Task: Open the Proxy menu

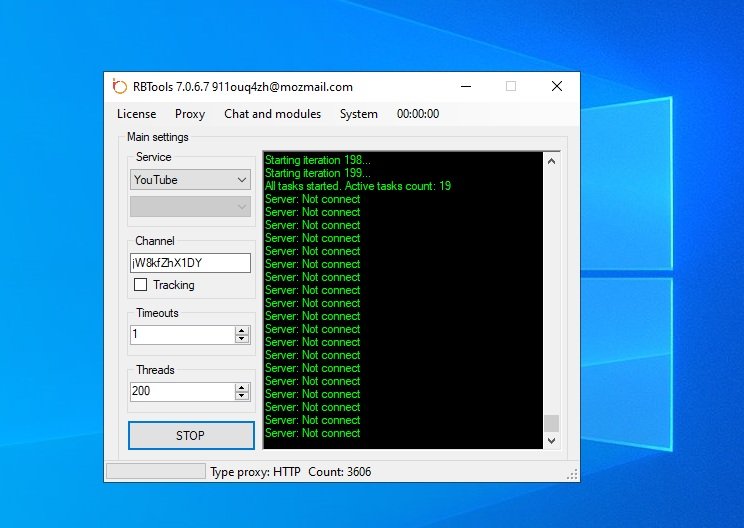Action: coord(190,114)
